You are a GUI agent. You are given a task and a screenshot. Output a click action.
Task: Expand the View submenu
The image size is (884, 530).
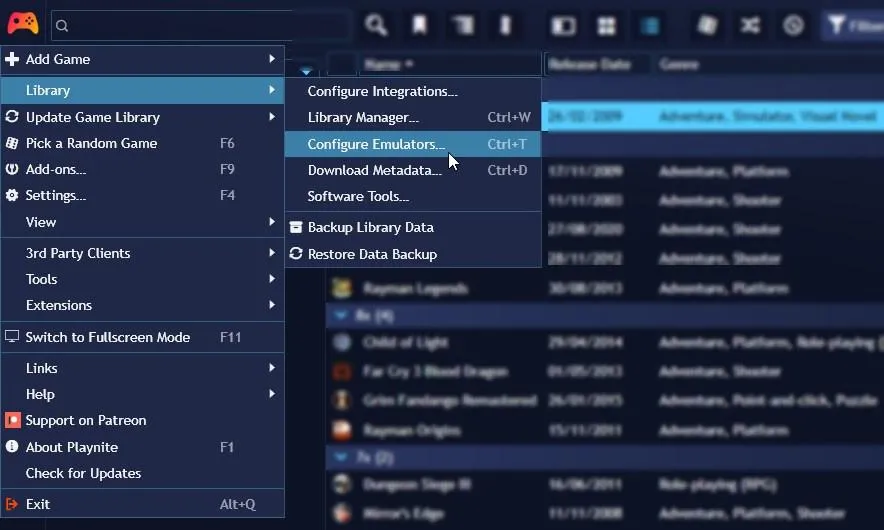[x=142, y=222]
